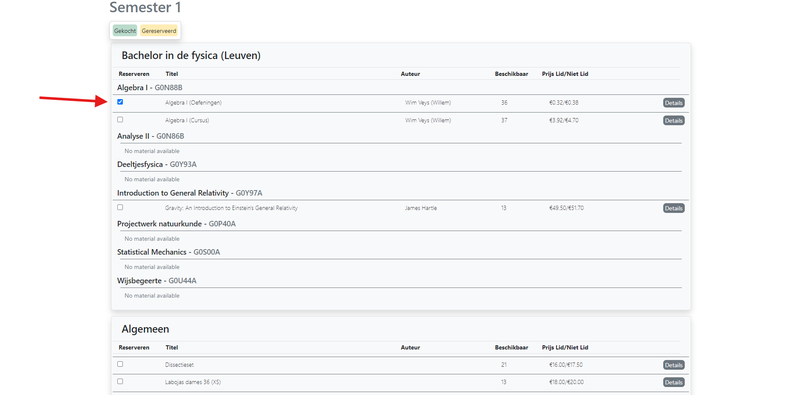Click the price €18.00/€20.00
This screenshot has width=800, height=395.
[x=566, y=382]
